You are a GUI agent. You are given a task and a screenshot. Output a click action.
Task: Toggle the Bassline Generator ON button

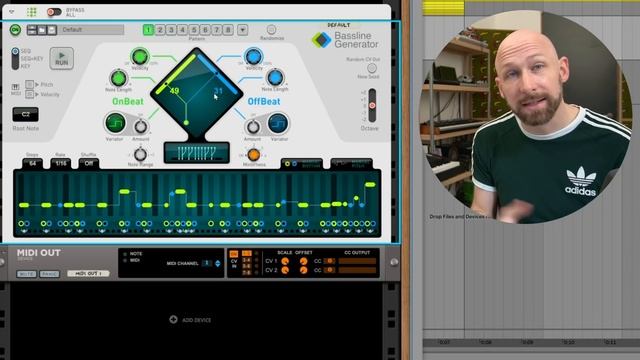(15, 30)
